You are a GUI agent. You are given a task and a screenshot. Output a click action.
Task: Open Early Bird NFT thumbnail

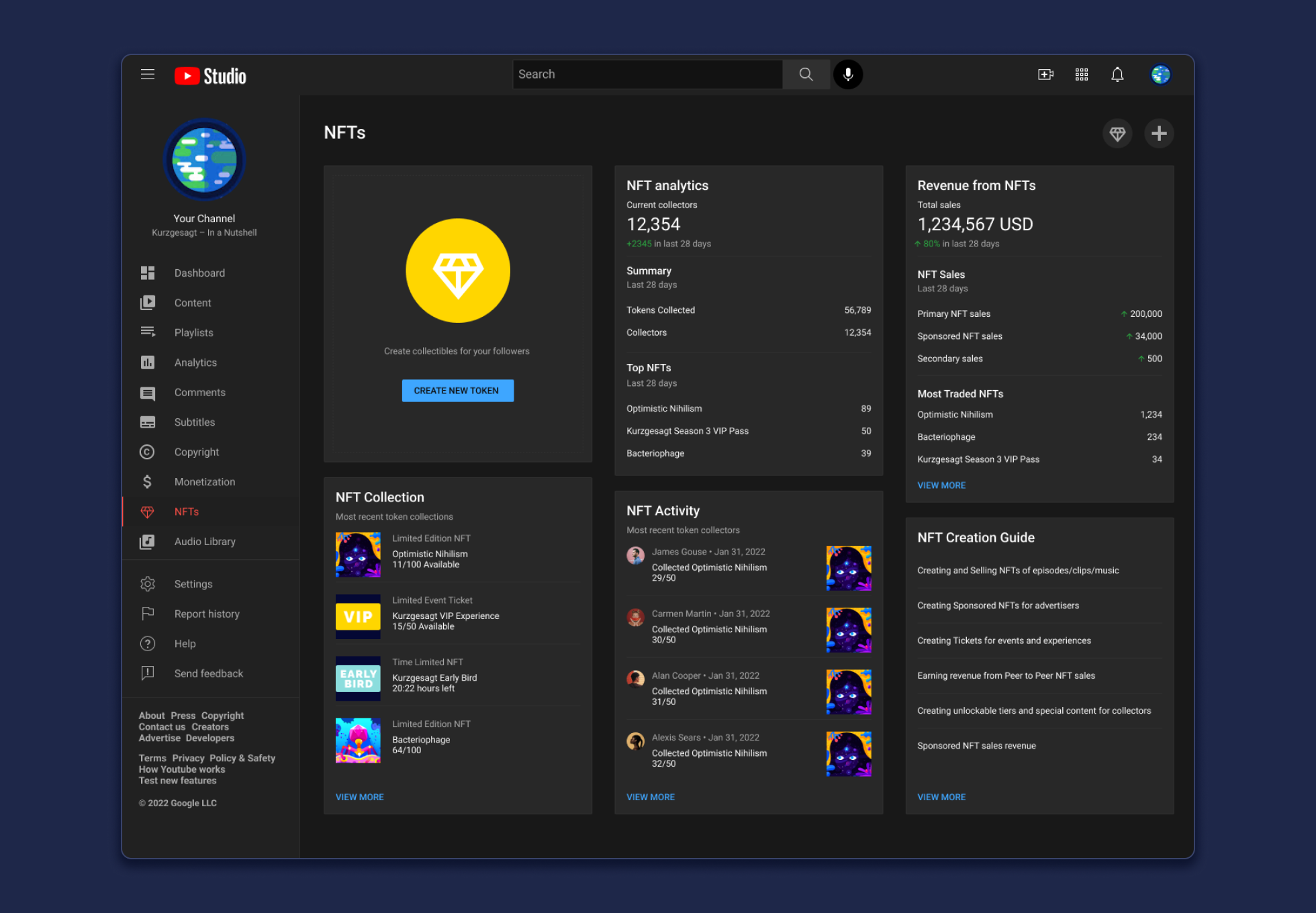point(358,679)
